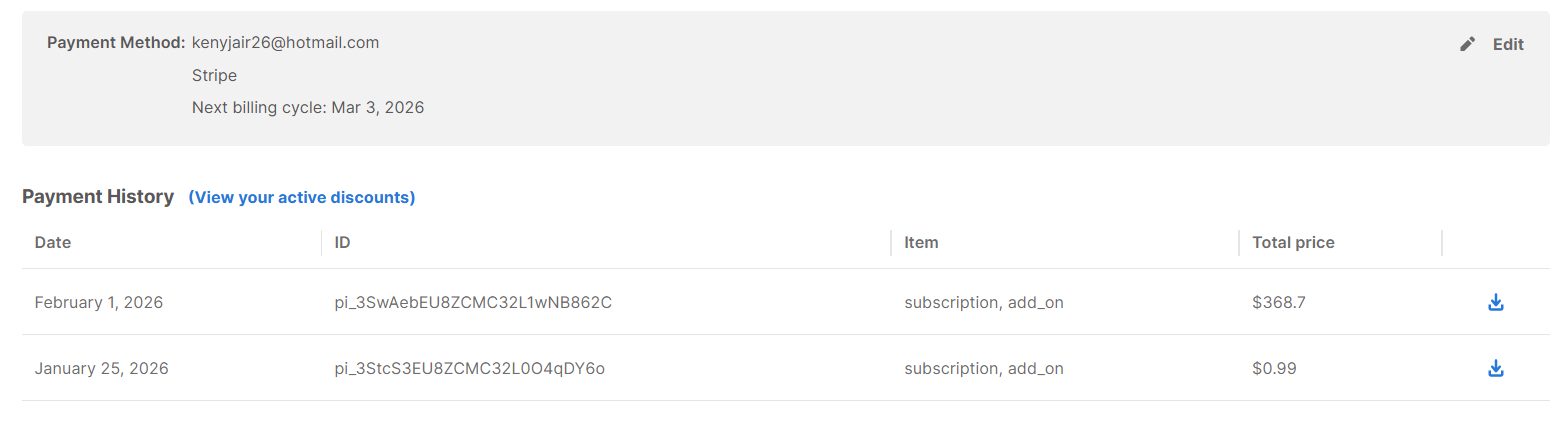The width and height of the screenshot is (1557, 440).
Task: Select the January 25, 2026 date cell
Action: coord(101,368)
